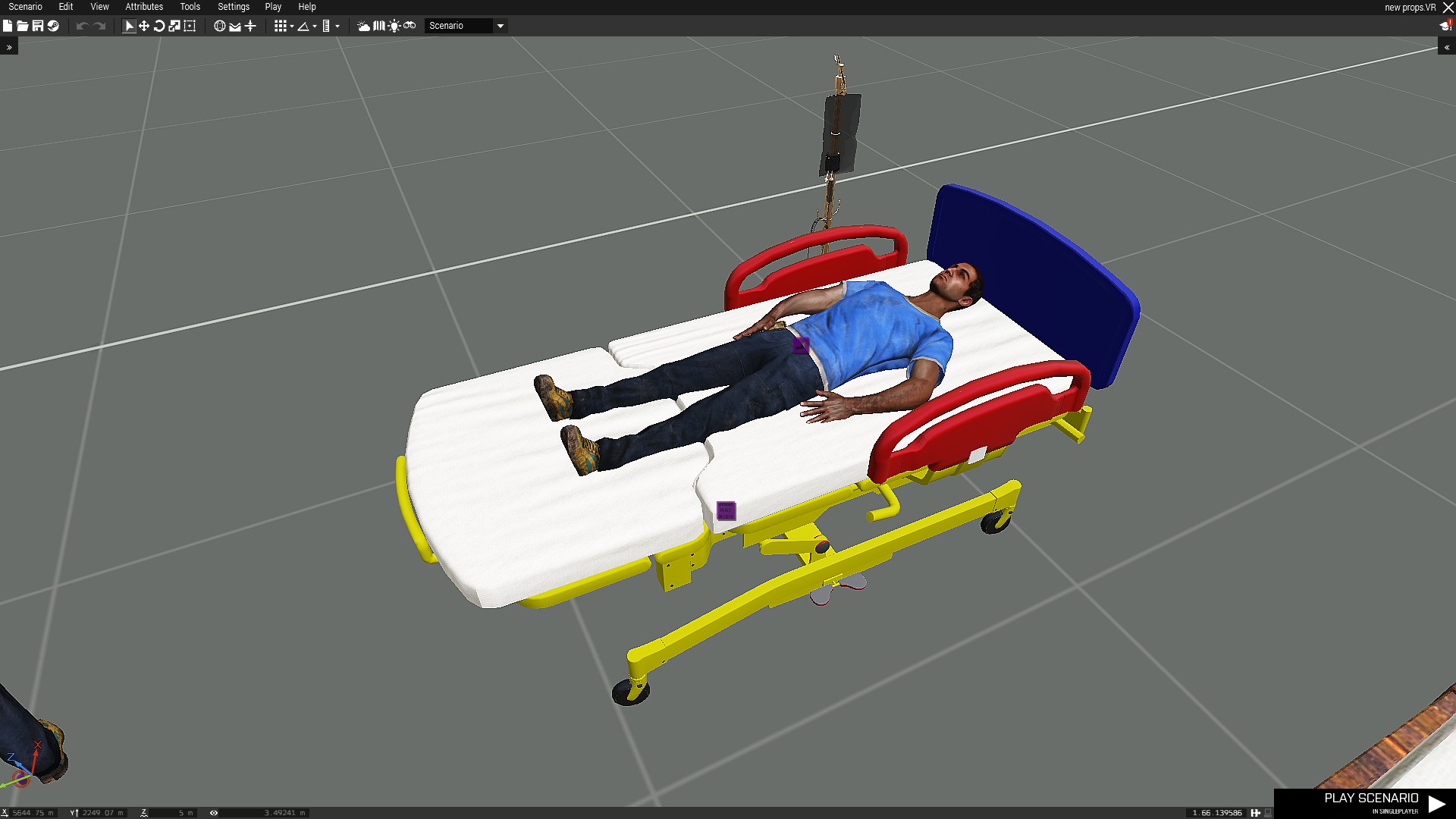Toggle the flashlight lamp icon
Image resolution: width=1456 pixels, height=819 pixels.
tap(394, 26)
